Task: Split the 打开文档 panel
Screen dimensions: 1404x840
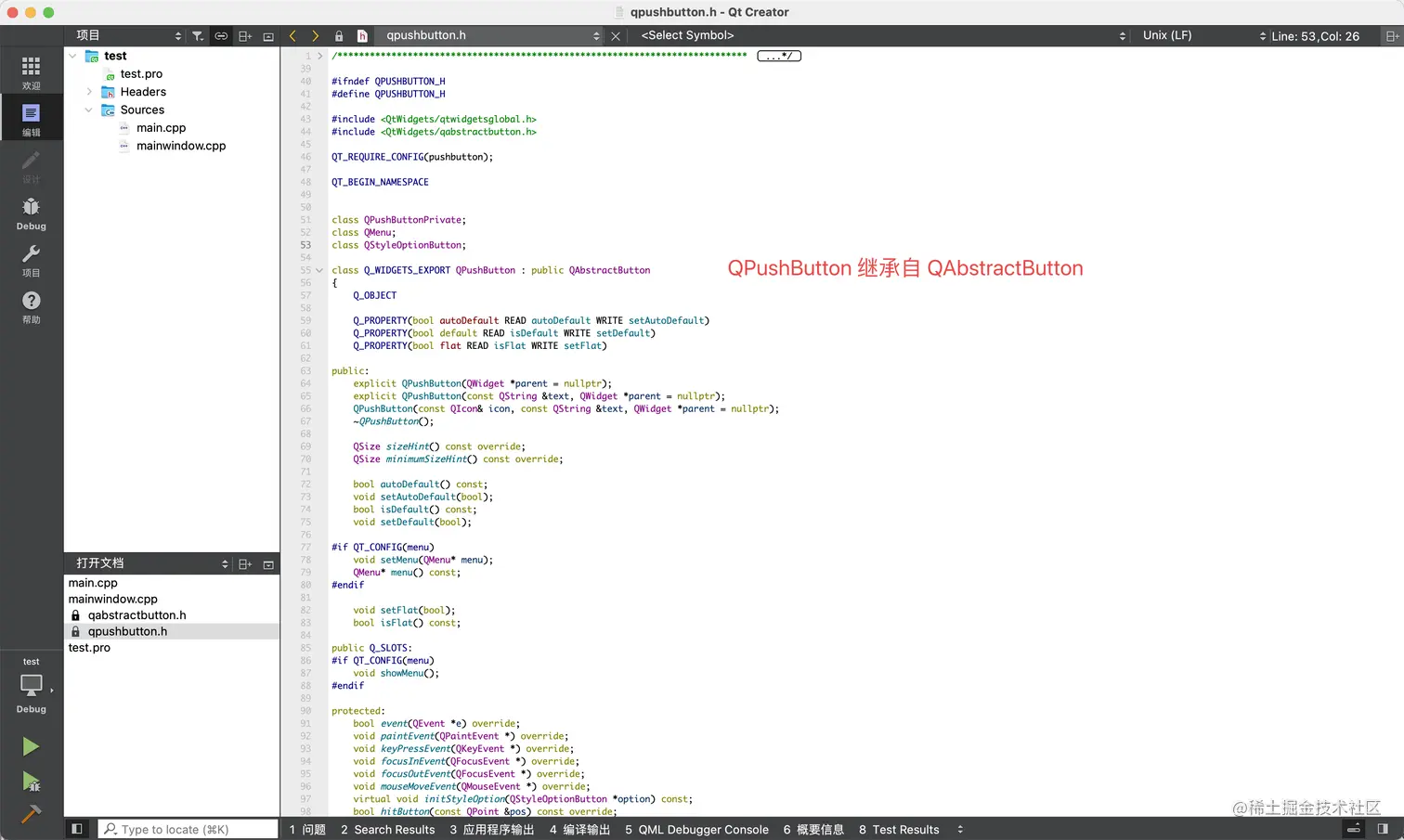Action: click(x=245, y=564)
